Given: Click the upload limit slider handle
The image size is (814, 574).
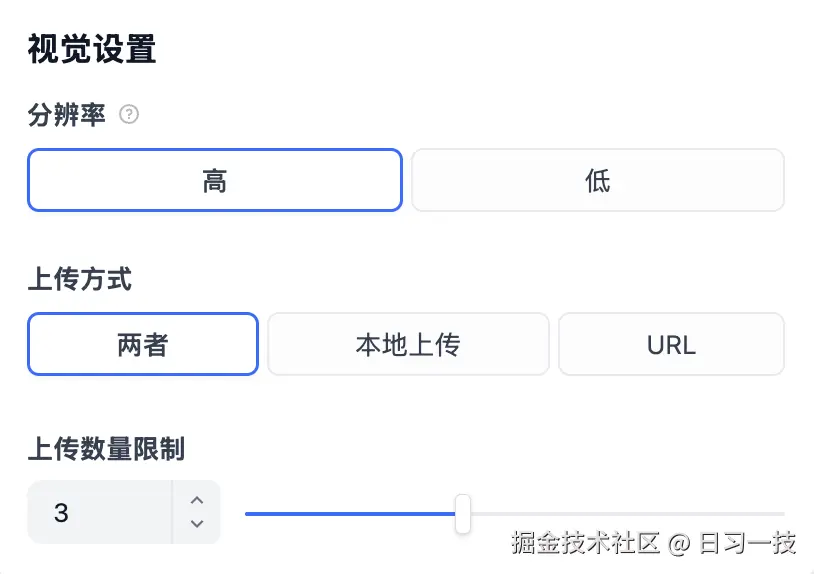Looking at the screenshot, I should tap(463, 513).
